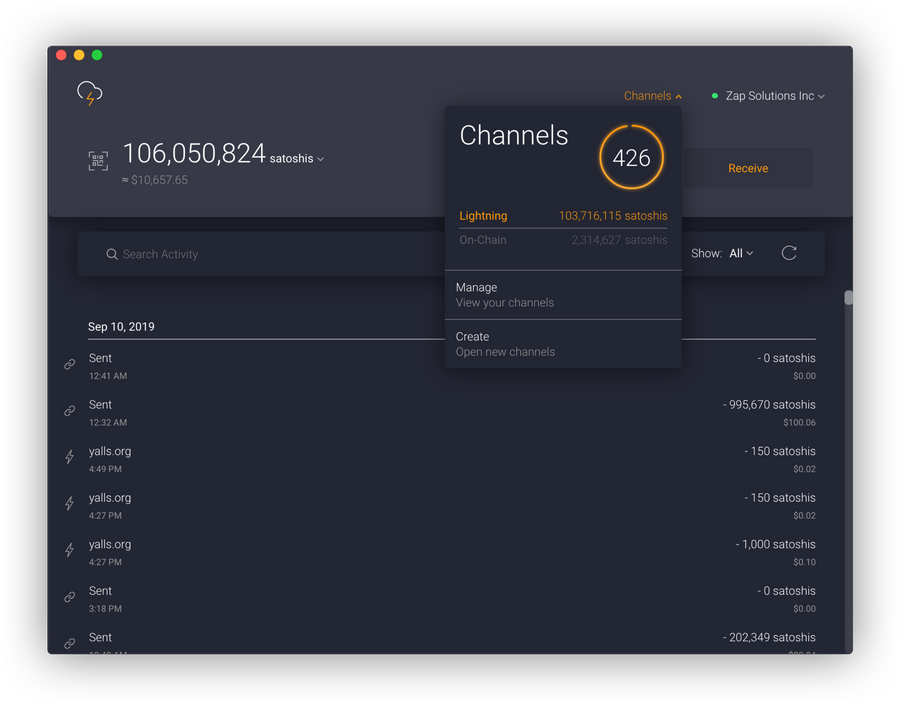Collapse the Channels dropdown menu
Image resolution: width=900 pixels, height=703 pixels.
pyautogui.click(x=653, y=96)
